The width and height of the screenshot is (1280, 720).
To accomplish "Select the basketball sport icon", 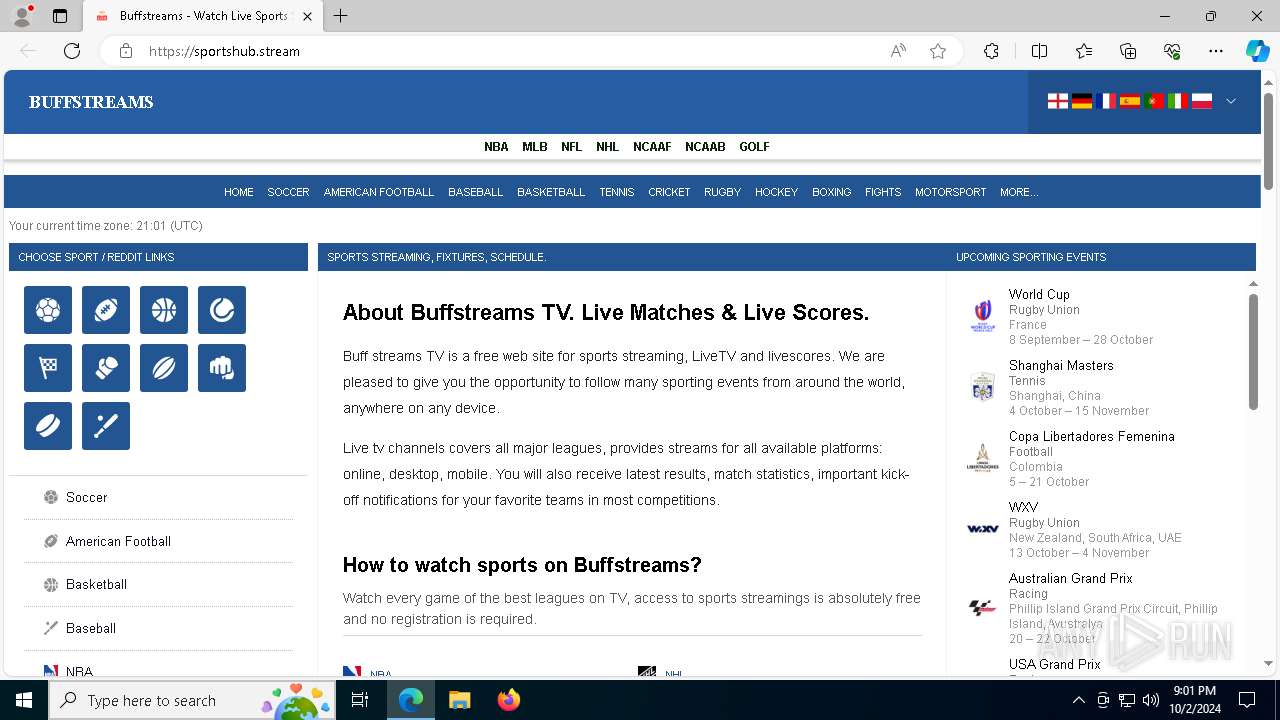I will click(164, 310).
